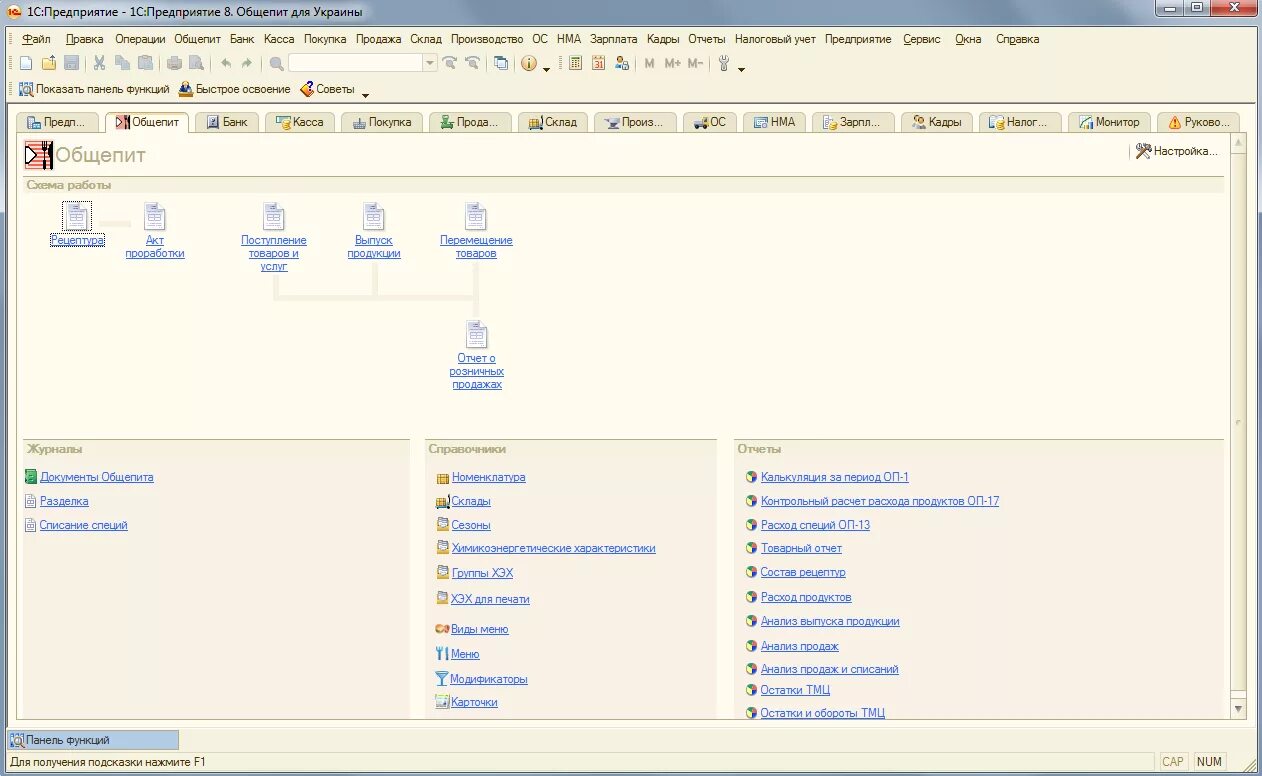Open the Виды меню reference link
1262x776 pixels.
(x=479, y=629)
